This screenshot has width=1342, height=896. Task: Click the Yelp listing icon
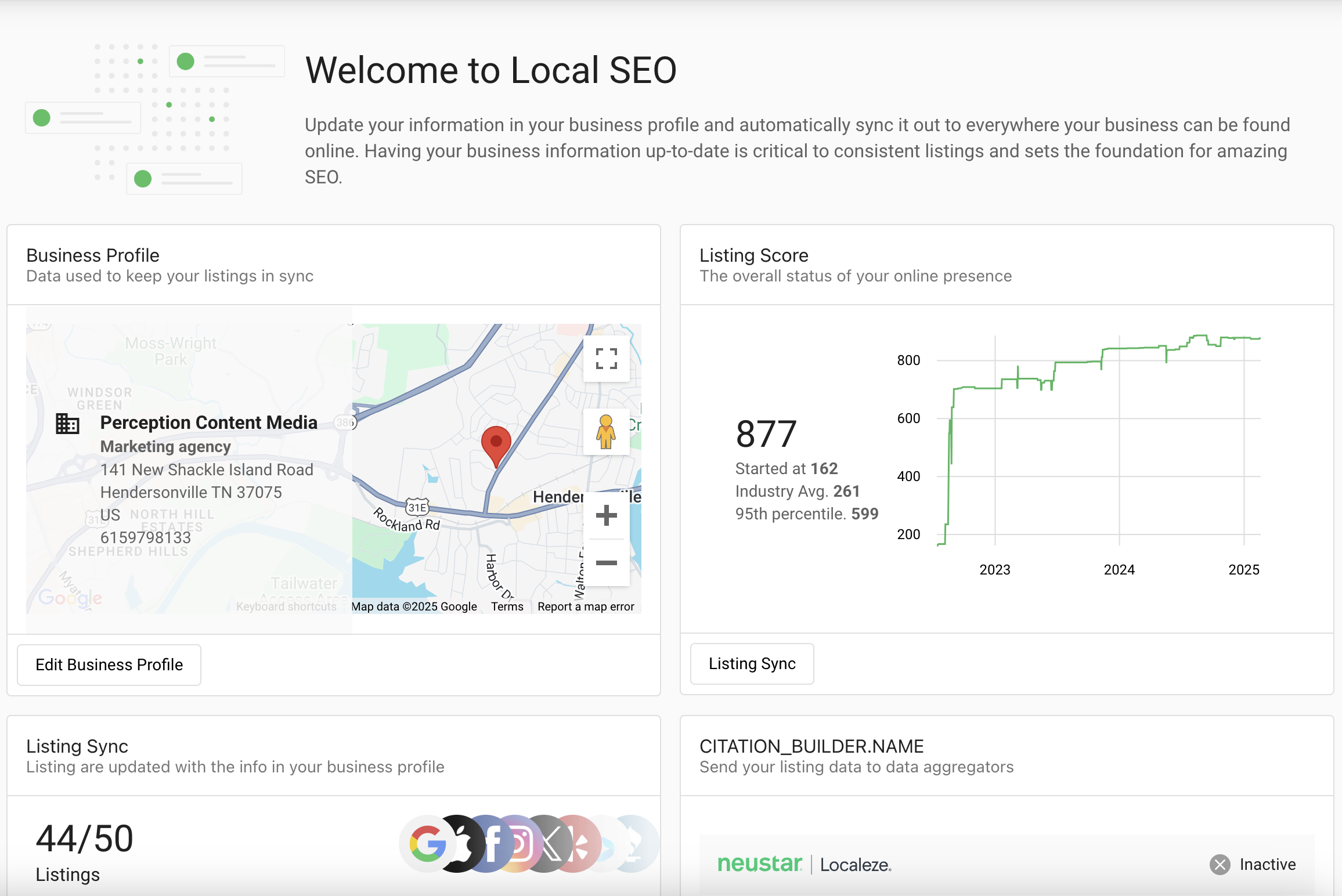coord(580,844)
